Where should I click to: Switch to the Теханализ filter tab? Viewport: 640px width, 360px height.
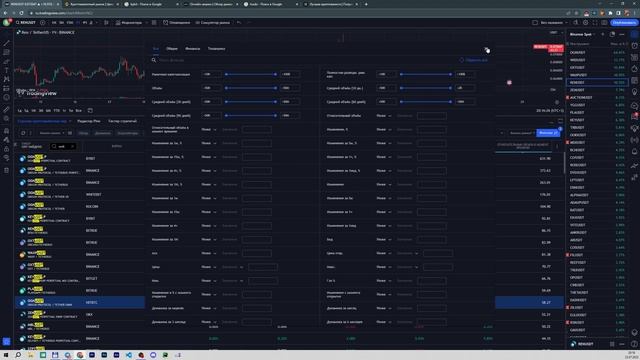click(216, 49)
